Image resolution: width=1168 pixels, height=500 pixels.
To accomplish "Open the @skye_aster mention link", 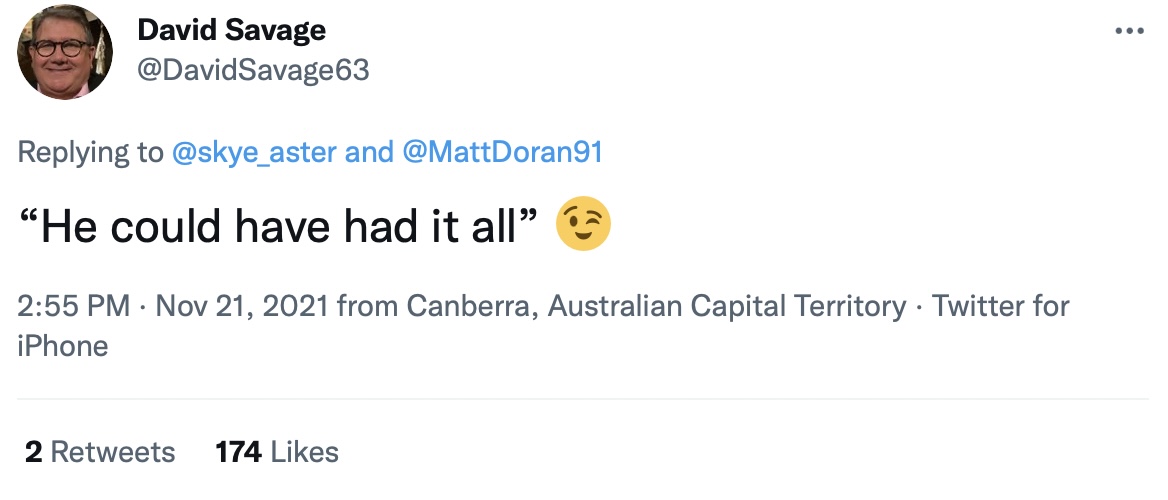I will point(255,152).
